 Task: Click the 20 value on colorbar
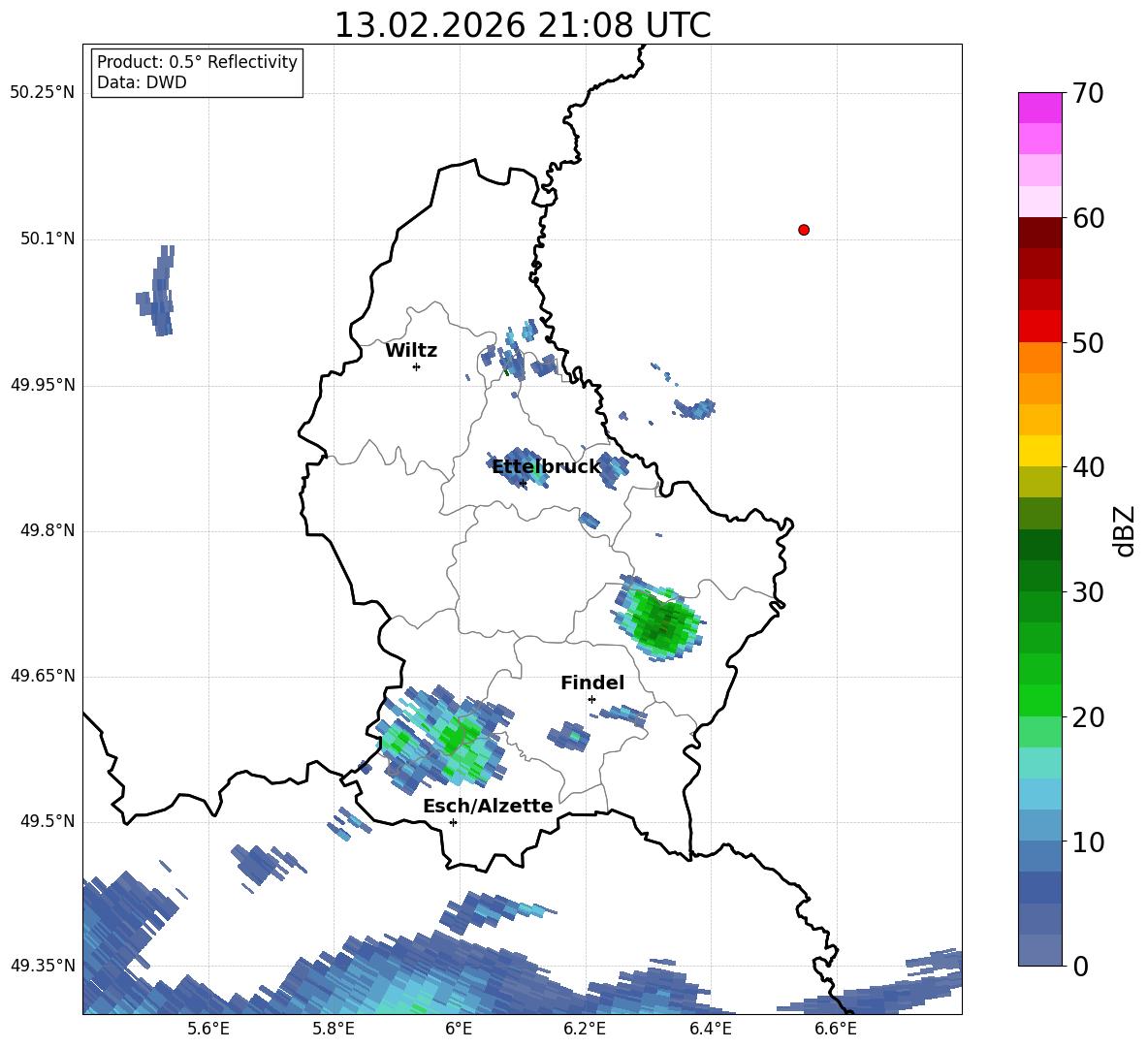(x=1088, y=717)
